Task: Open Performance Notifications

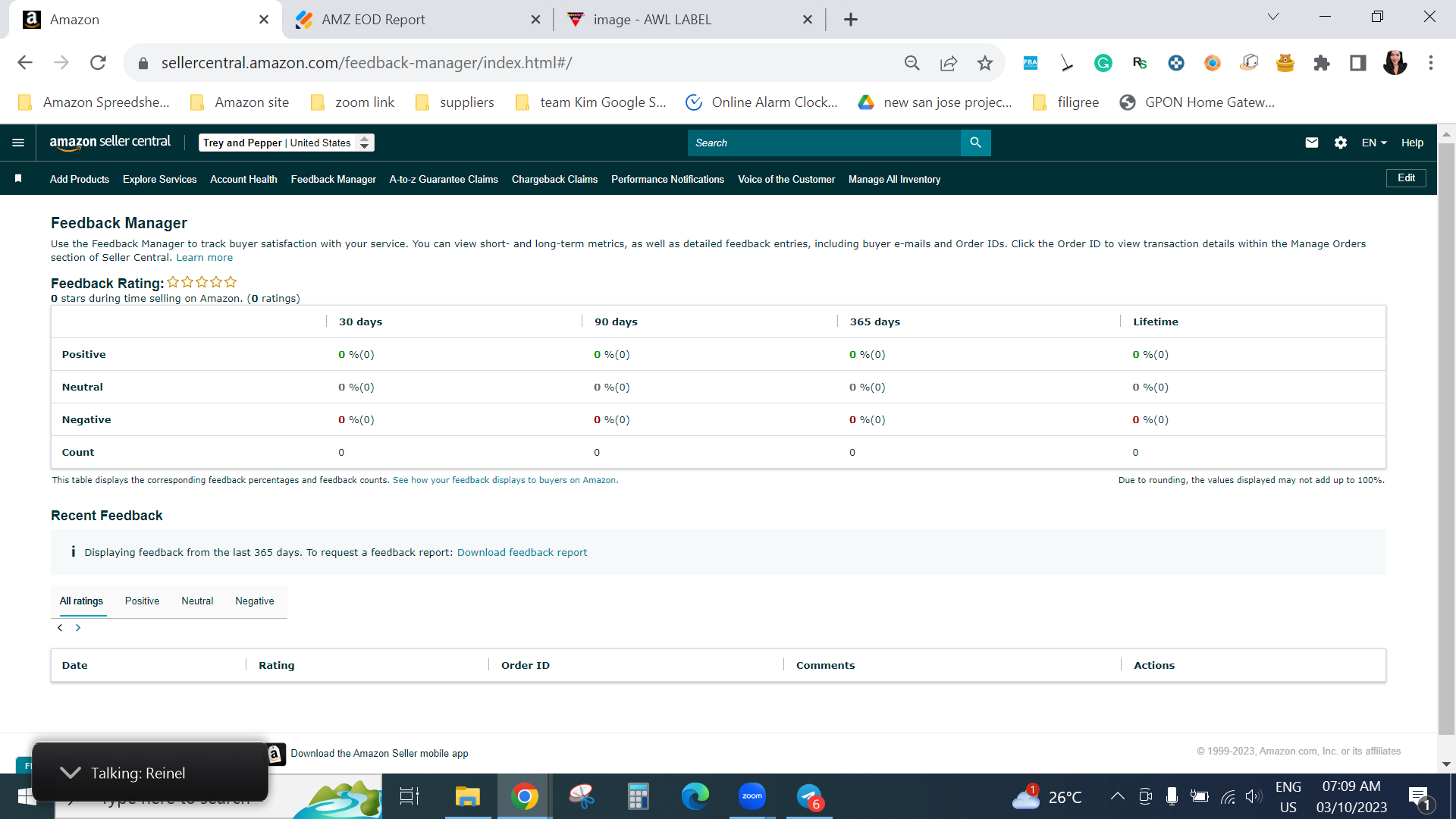Action: [x=667, y=179]
